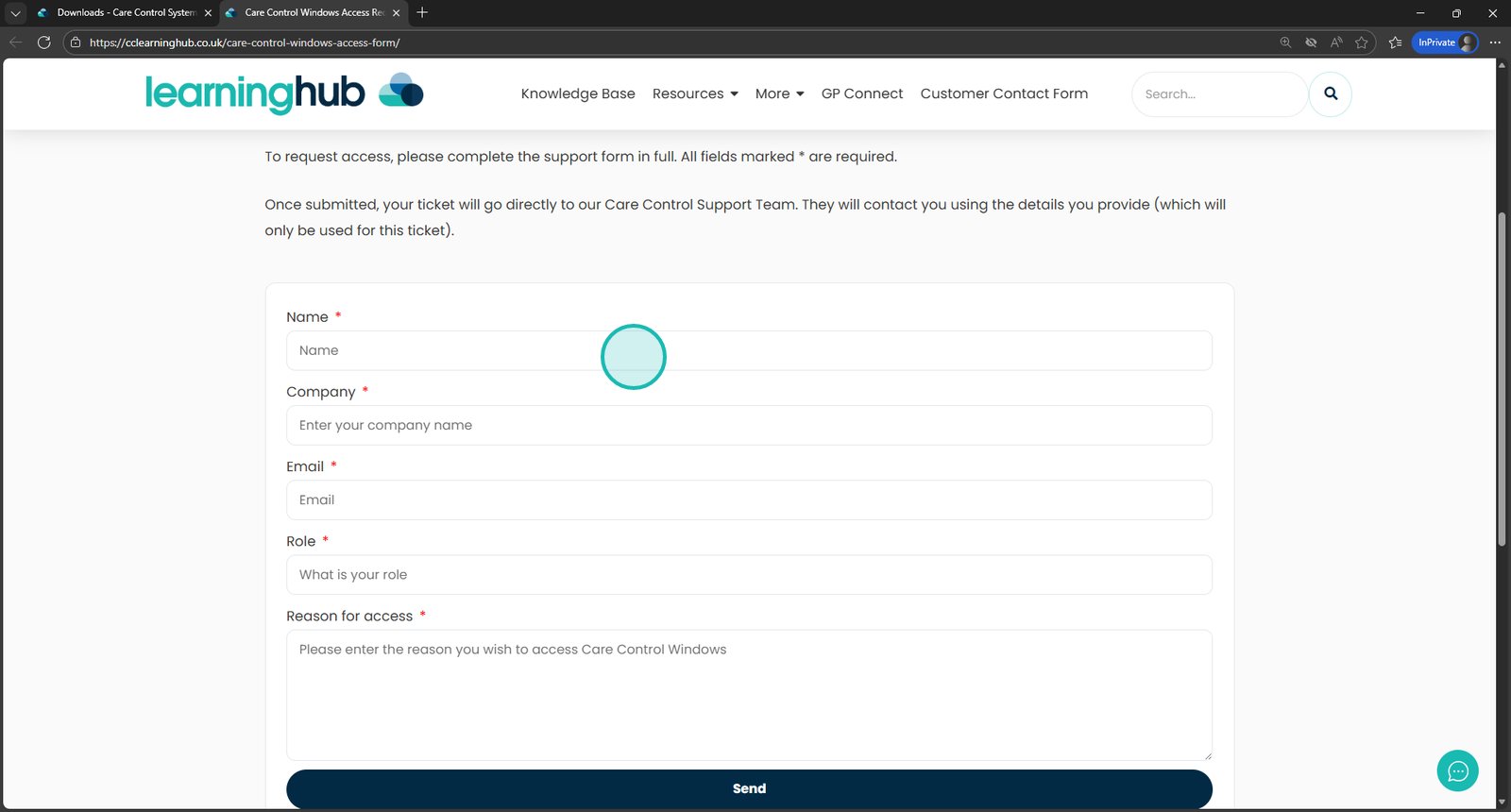
Task: Click the restore window button
Action: (x=1456, y=13)
